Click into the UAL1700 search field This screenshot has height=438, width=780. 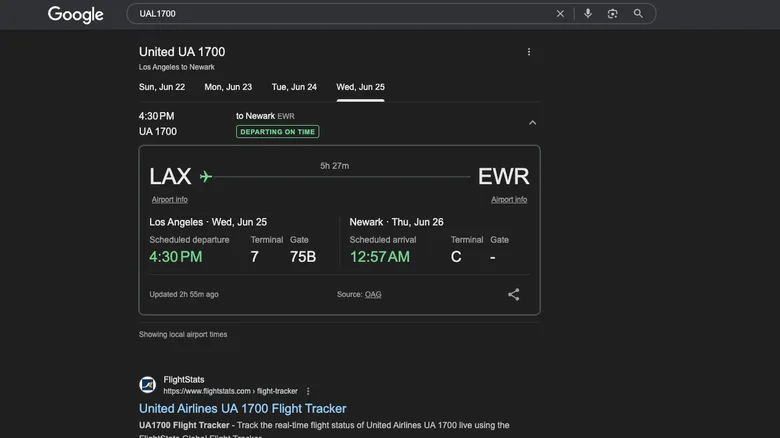tap(340, 14)
